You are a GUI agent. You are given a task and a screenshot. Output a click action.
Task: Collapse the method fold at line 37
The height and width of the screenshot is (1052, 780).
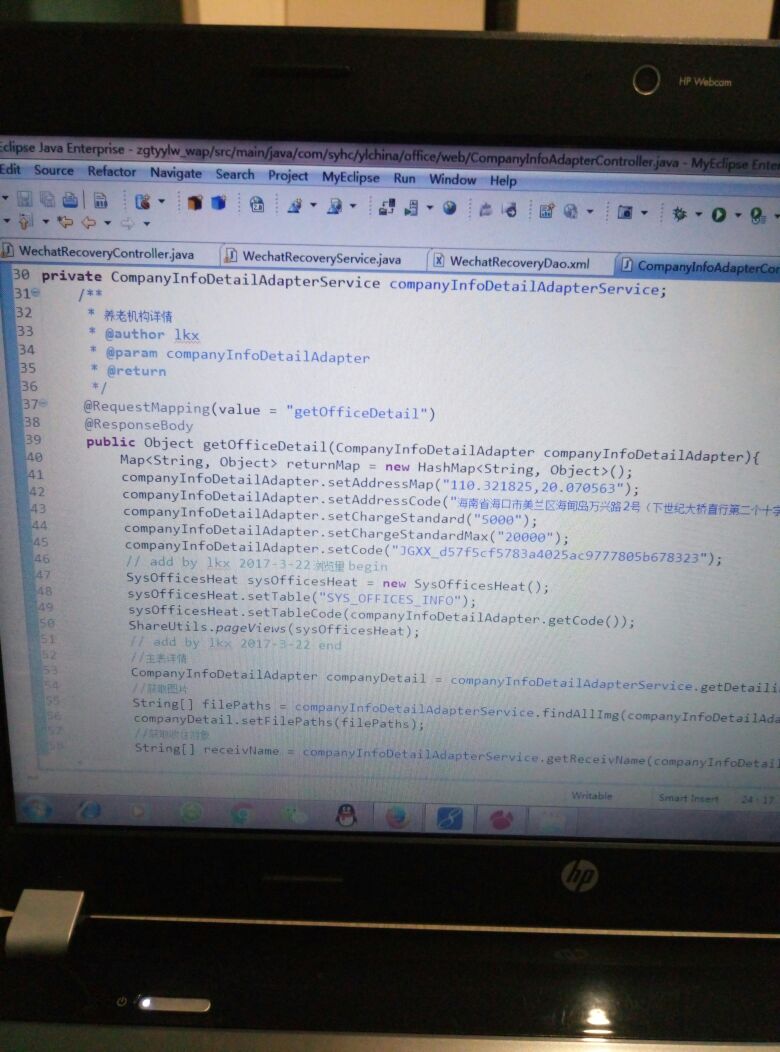click(42, 404)
